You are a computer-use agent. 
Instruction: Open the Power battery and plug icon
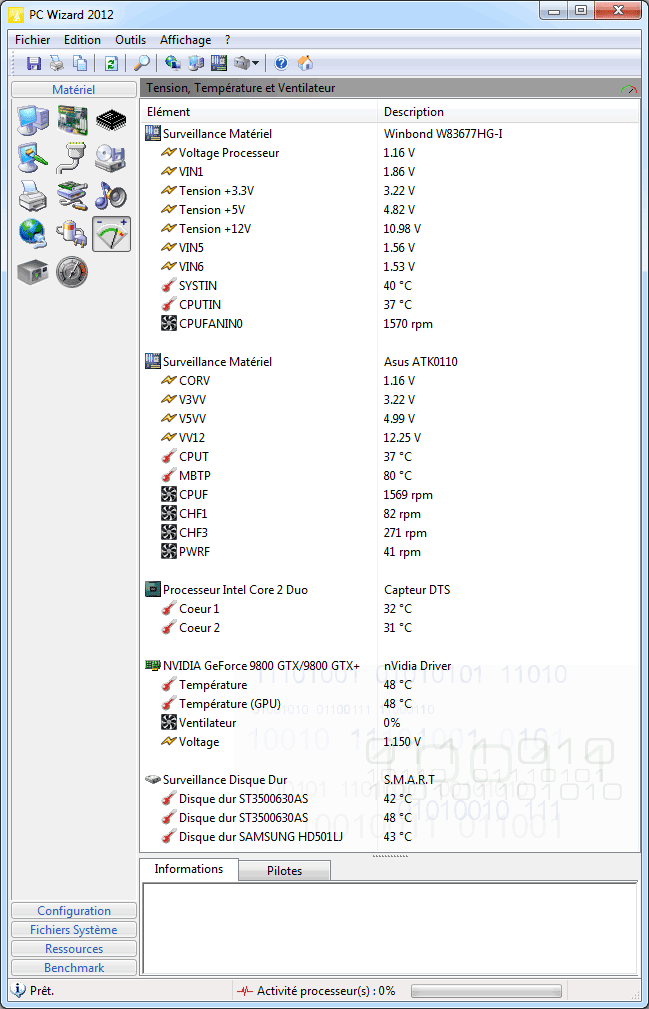tap(72, 234)
